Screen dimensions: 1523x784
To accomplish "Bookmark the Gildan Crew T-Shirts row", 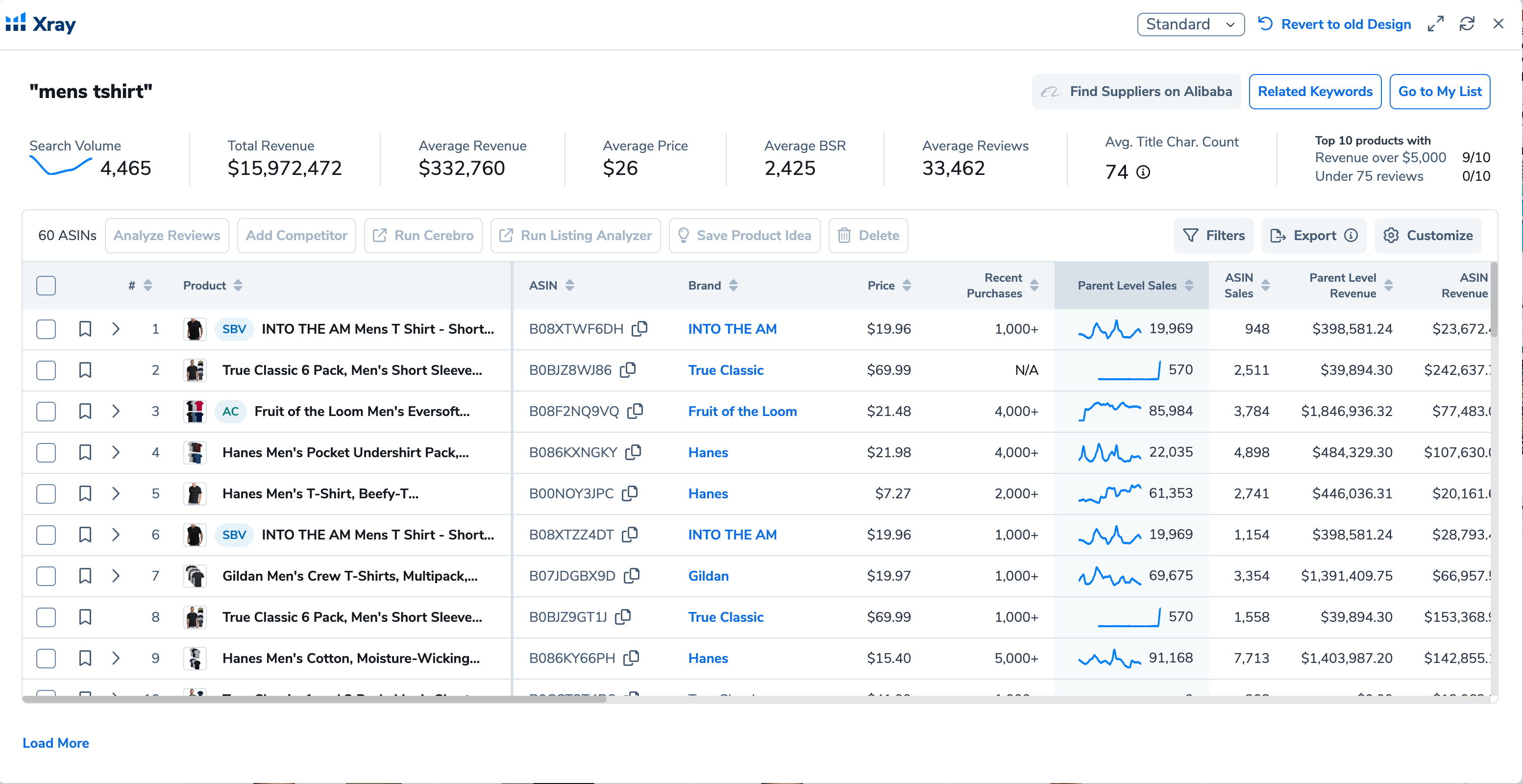I will point(85,575).
